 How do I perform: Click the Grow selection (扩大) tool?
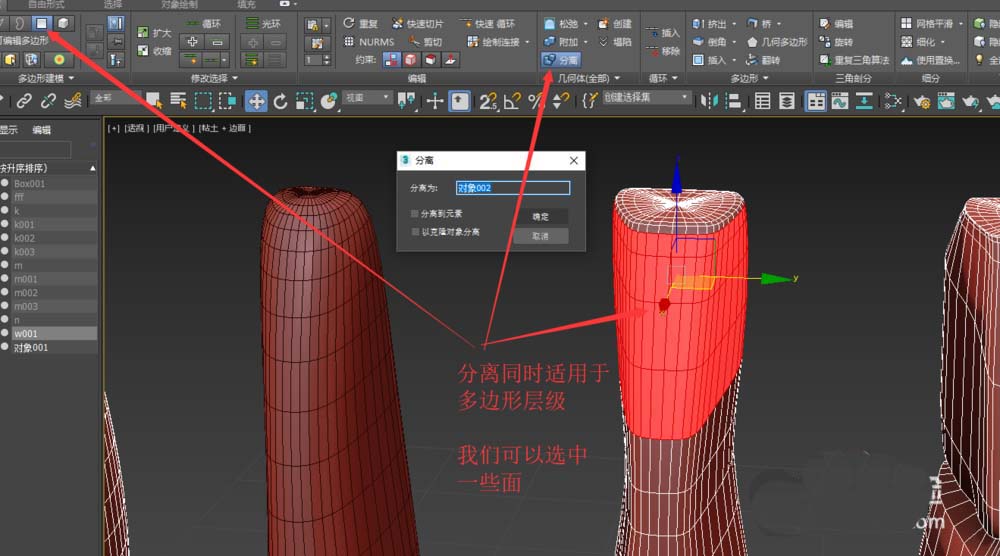pos(154,33)
